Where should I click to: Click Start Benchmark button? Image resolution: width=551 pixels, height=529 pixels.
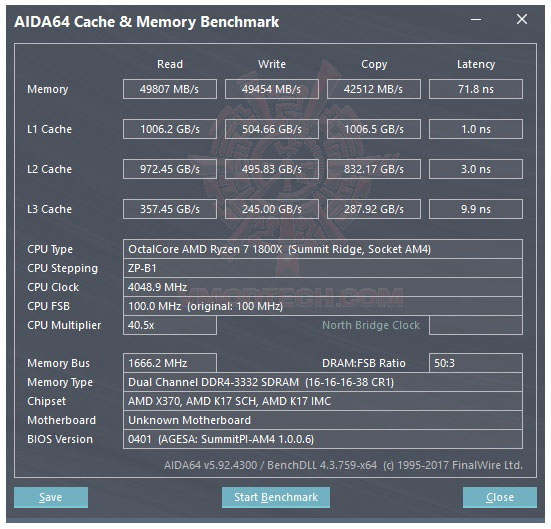276,497
